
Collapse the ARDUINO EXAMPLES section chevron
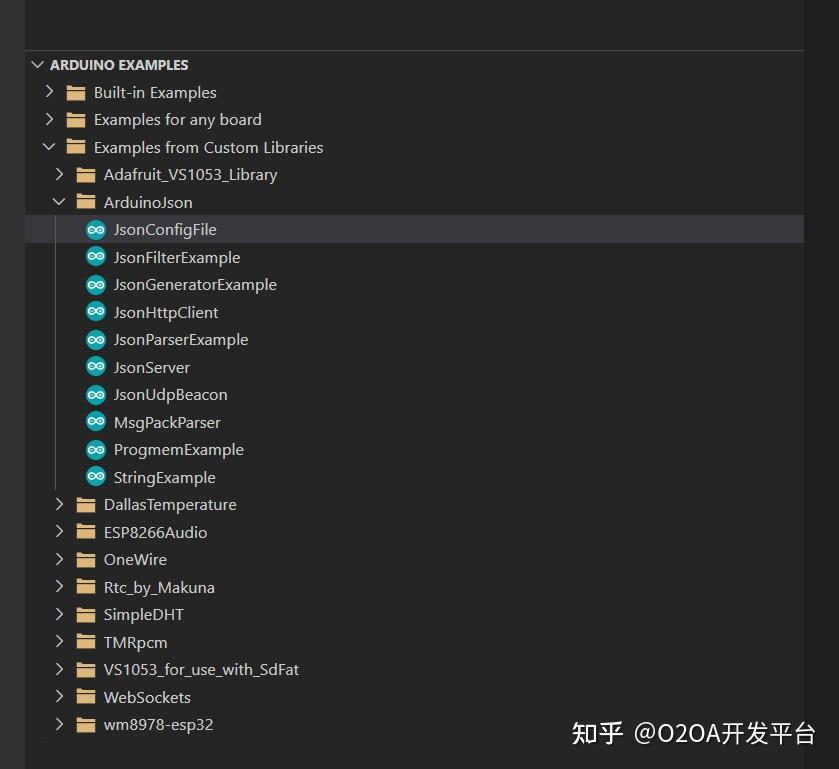tap(38, 65)
